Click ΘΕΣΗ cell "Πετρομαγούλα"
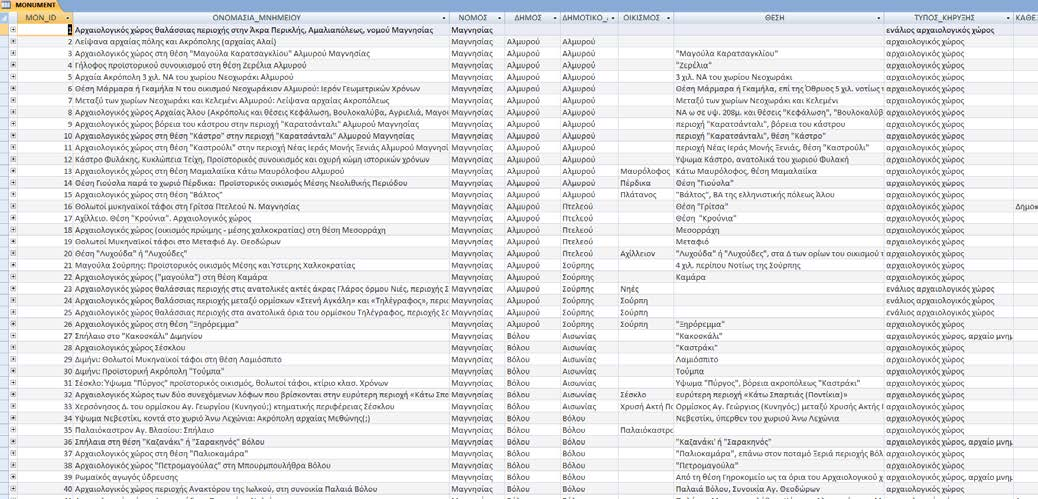1038x499 pixels. 779,465
